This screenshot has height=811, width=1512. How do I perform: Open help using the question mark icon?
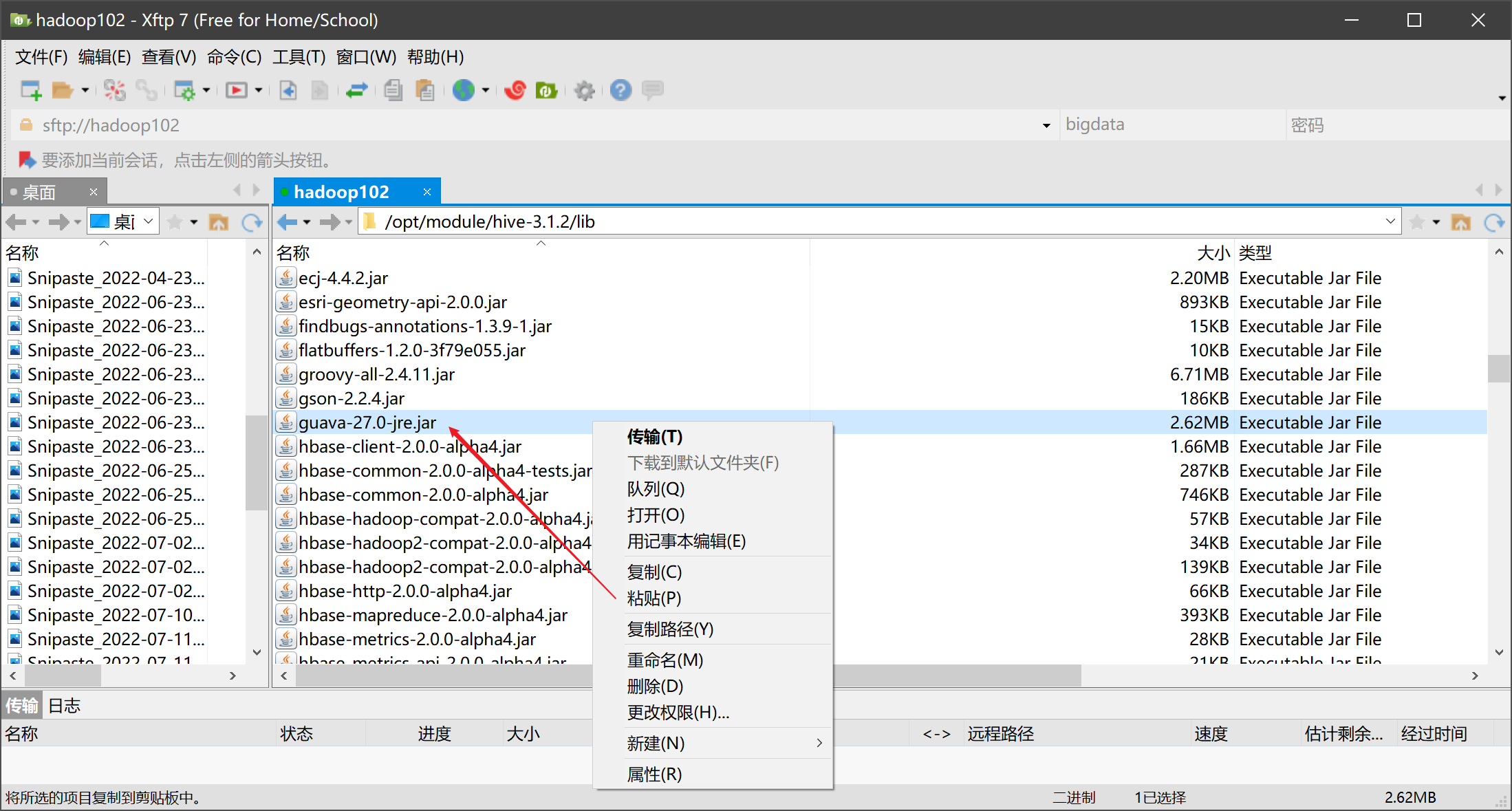click(620, 90)
